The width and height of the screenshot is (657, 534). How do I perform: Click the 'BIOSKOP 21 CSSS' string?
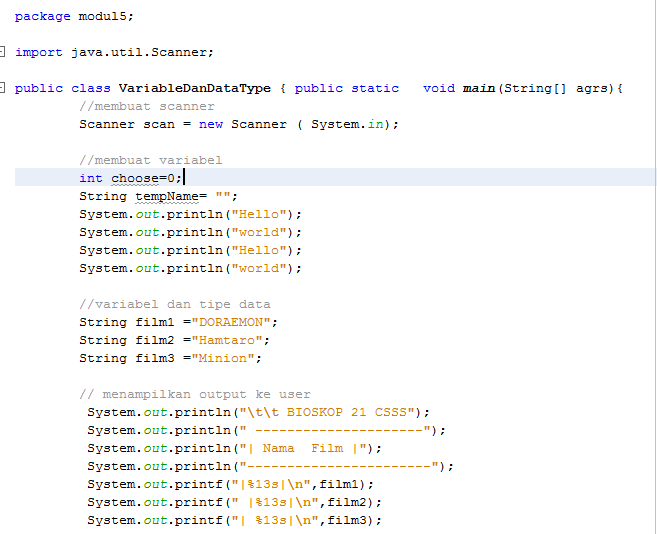[347, 412]
